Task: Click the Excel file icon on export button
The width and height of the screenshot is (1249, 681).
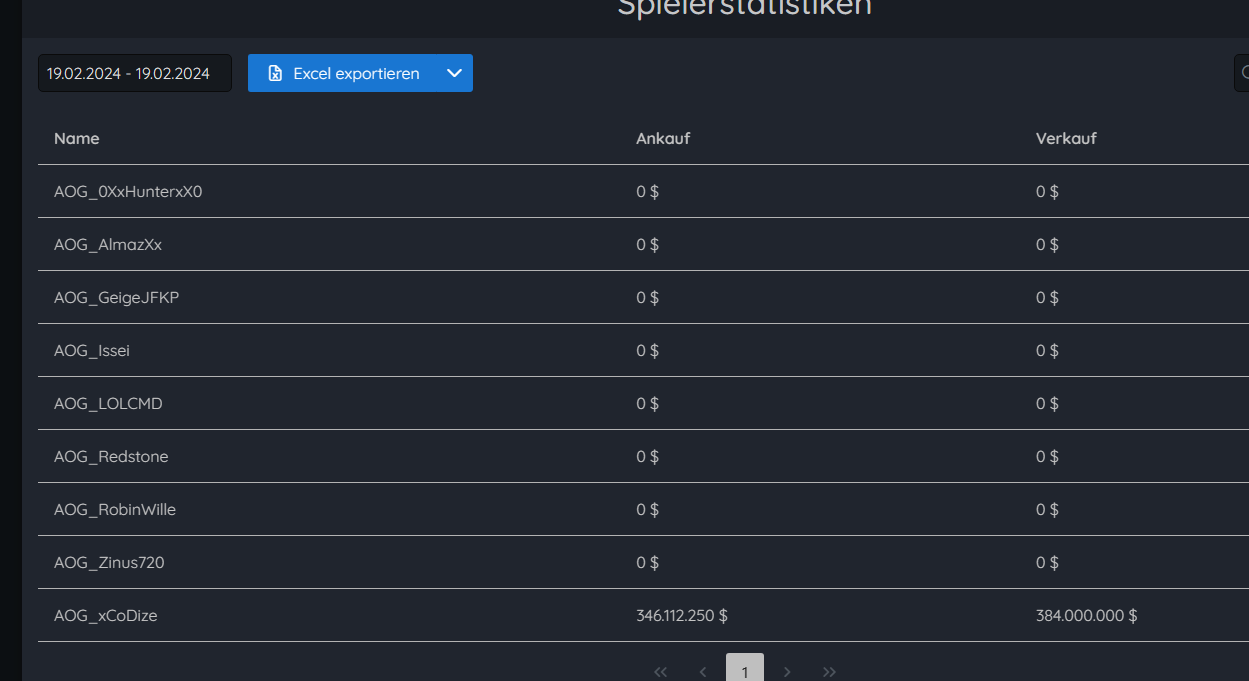Action: coord(275,73)
